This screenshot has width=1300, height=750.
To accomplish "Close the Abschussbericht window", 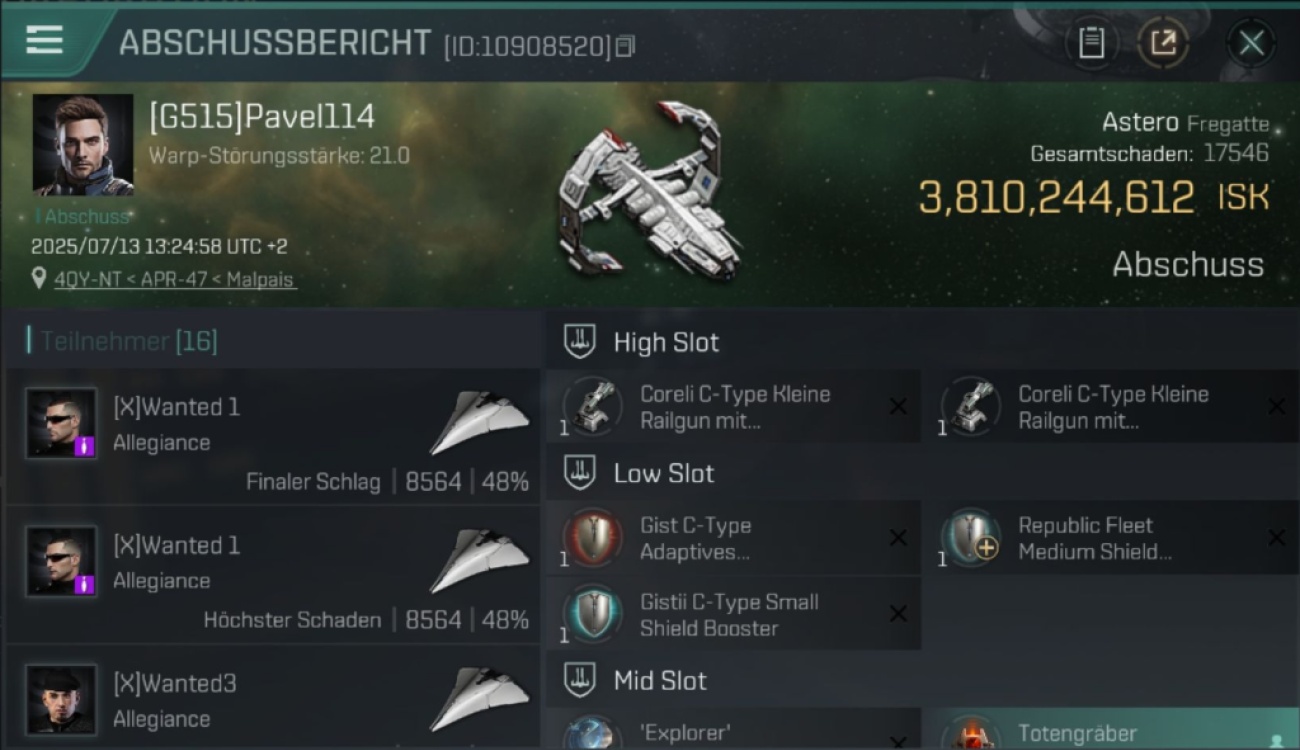I will tap(1251, 43).
